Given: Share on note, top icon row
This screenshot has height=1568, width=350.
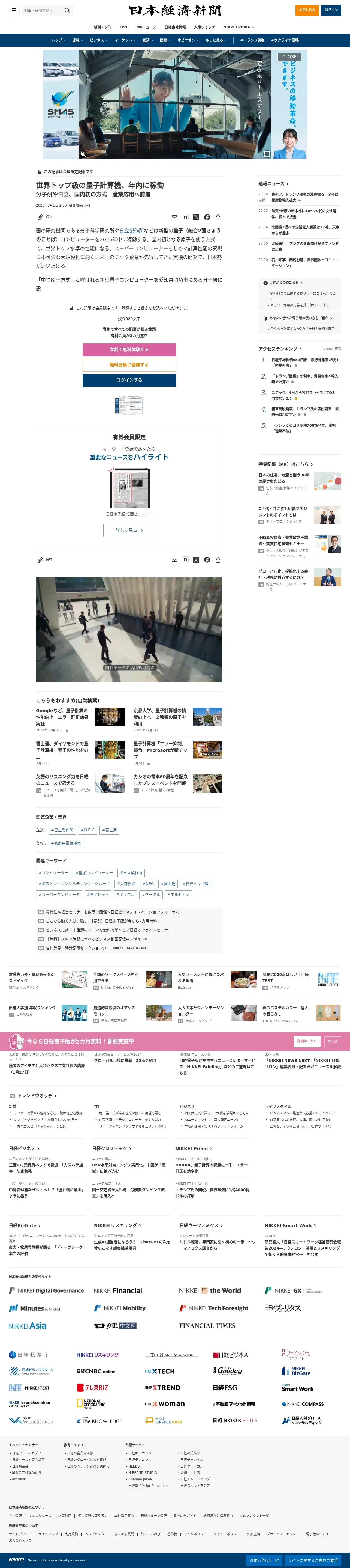Looking at the screenshot, I should [185, 217].
